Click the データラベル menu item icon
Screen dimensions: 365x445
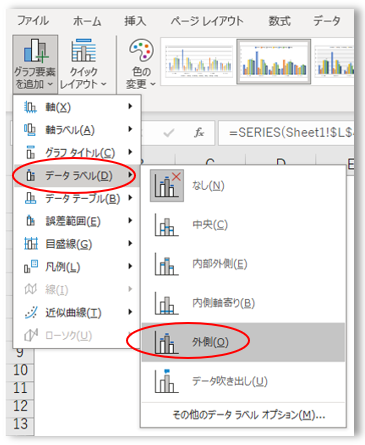pyautogui.click(x=30, y=175)
